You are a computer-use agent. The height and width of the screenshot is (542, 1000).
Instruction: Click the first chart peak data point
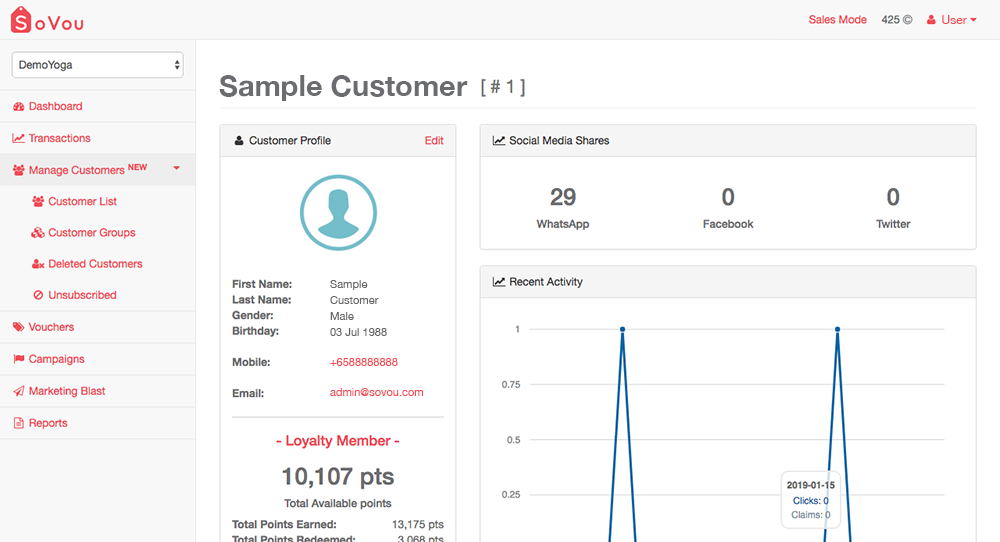622,329
